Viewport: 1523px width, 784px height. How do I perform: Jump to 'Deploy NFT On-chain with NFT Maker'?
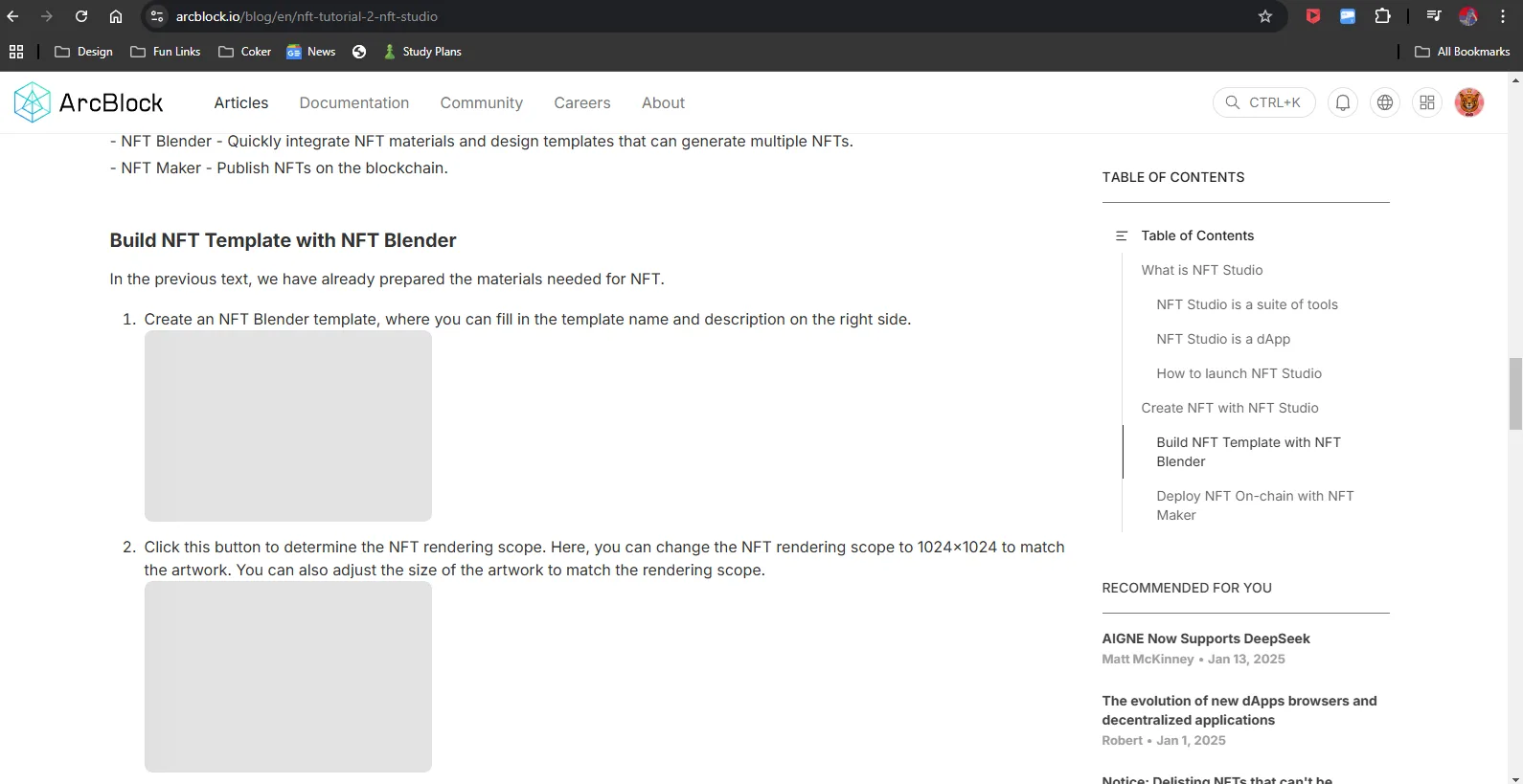point(1255,505)
